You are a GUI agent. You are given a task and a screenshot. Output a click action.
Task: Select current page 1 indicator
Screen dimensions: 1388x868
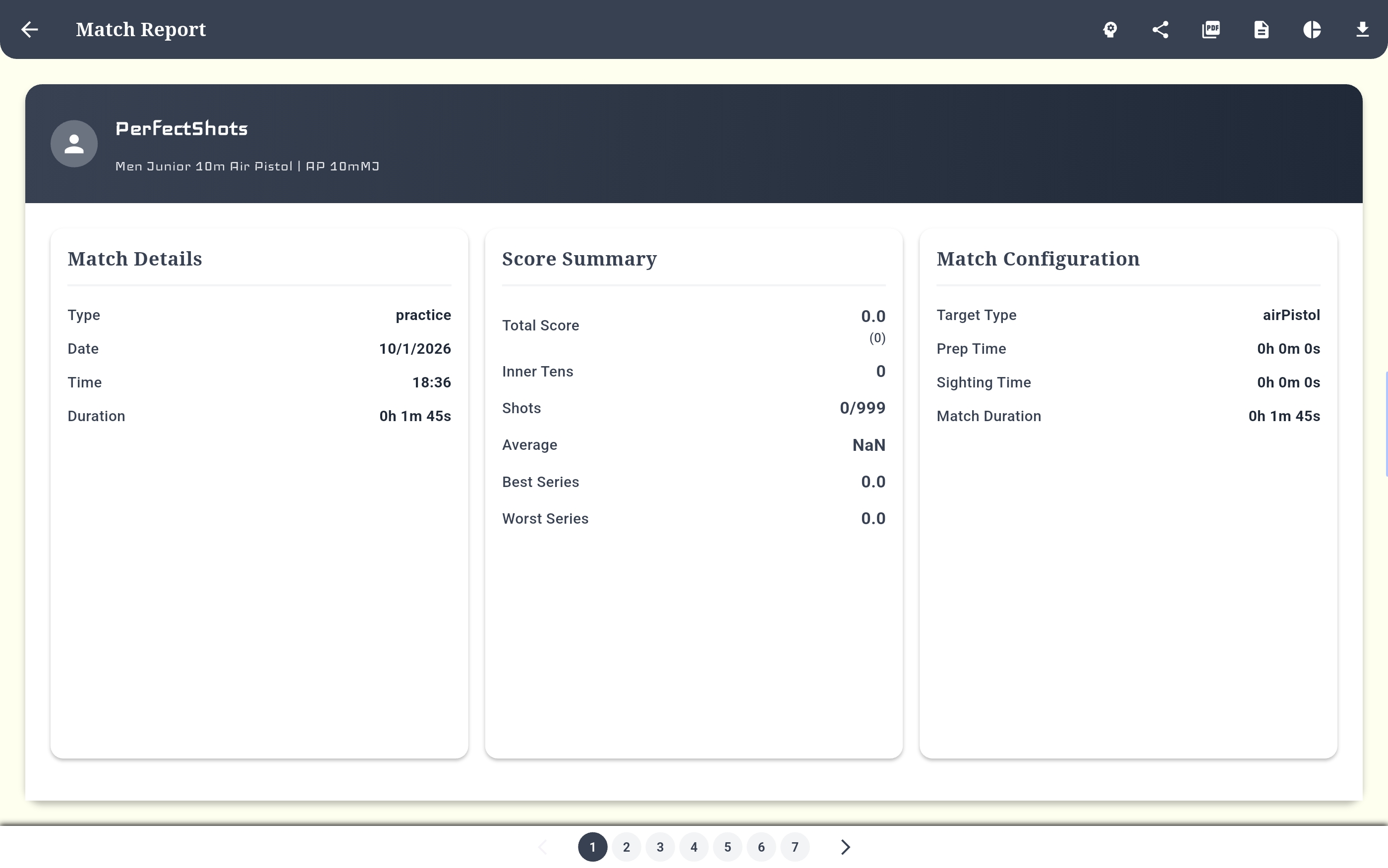tap(592, 847)
